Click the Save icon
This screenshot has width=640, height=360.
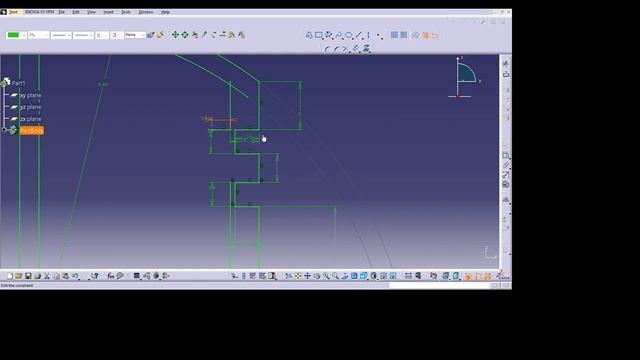point(28,276)
